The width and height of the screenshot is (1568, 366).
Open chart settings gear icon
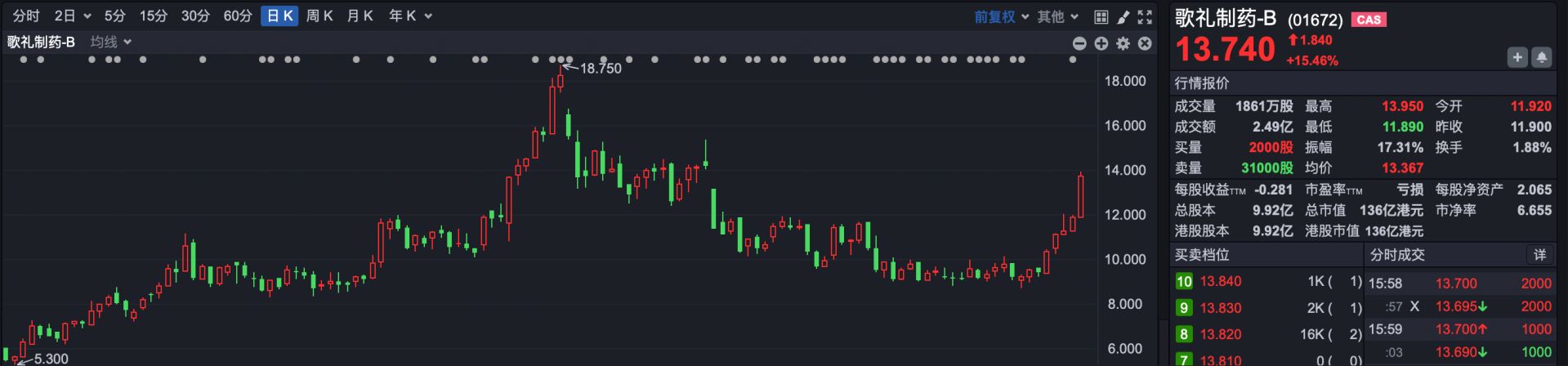point(1124,43)
